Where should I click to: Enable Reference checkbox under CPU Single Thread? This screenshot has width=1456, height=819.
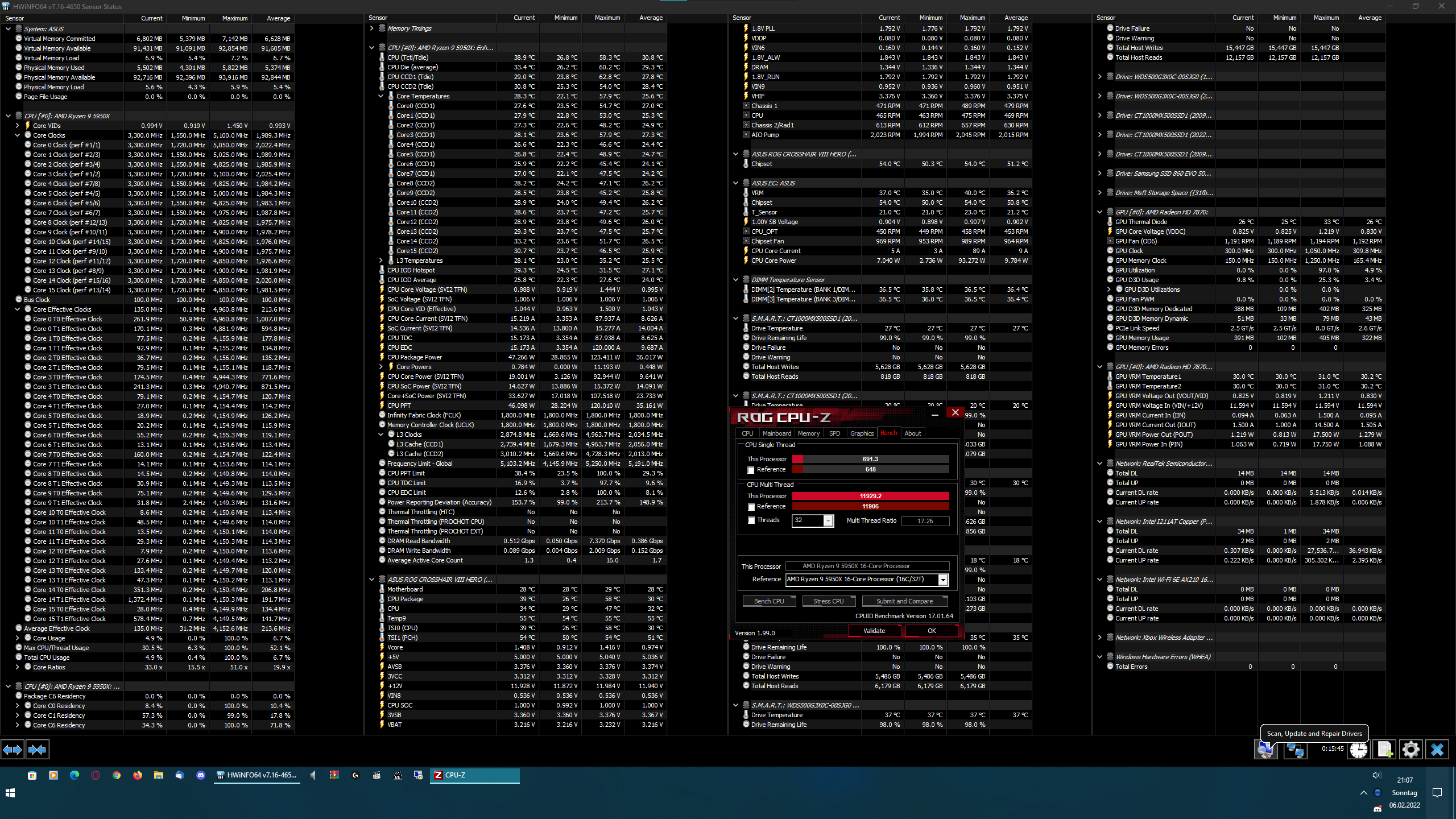point(751,470)
